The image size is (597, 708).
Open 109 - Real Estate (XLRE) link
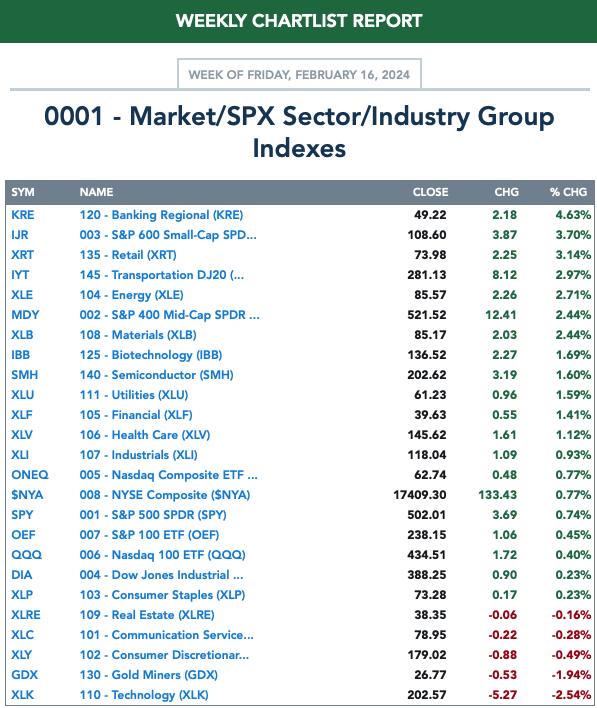click(x=147, y=615)
